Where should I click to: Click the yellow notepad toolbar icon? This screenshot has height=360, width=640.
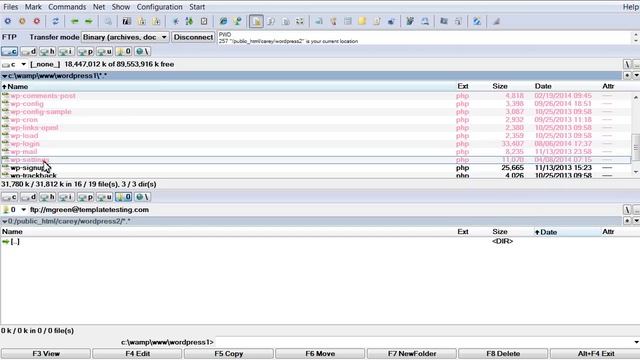362,21
